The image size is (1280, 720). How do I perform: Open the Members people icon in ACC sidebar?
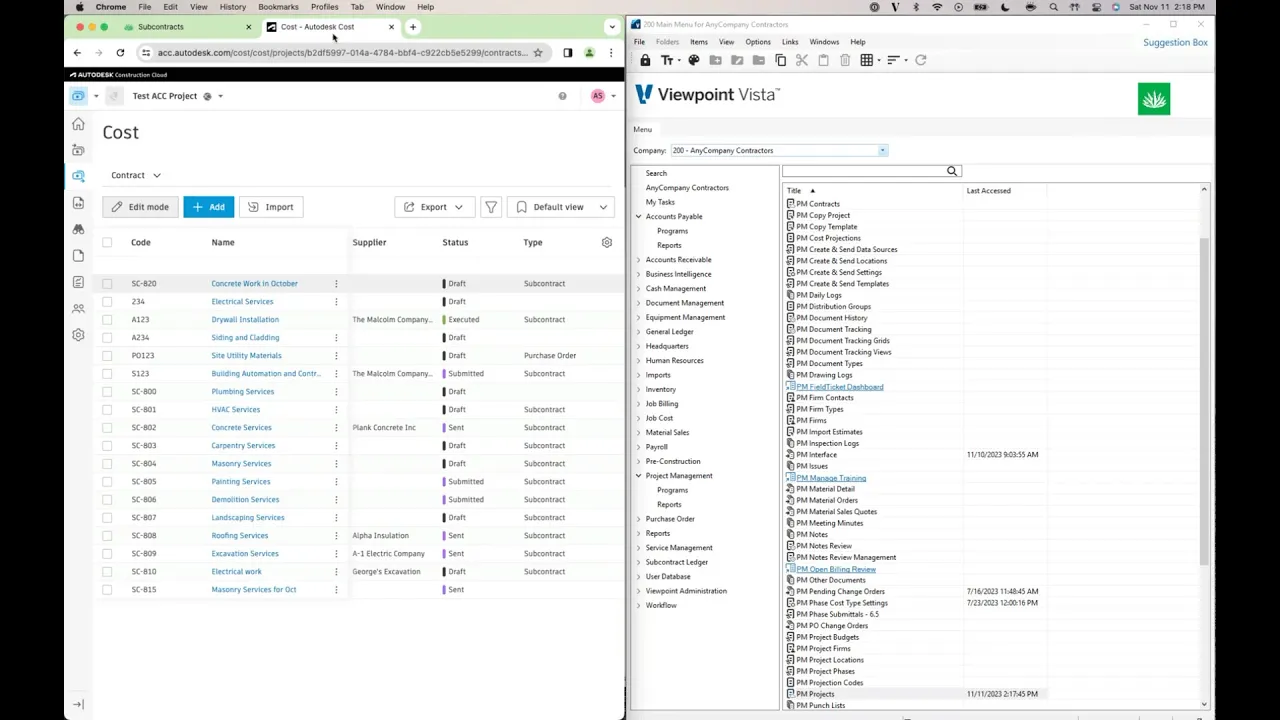coord(78,309)
